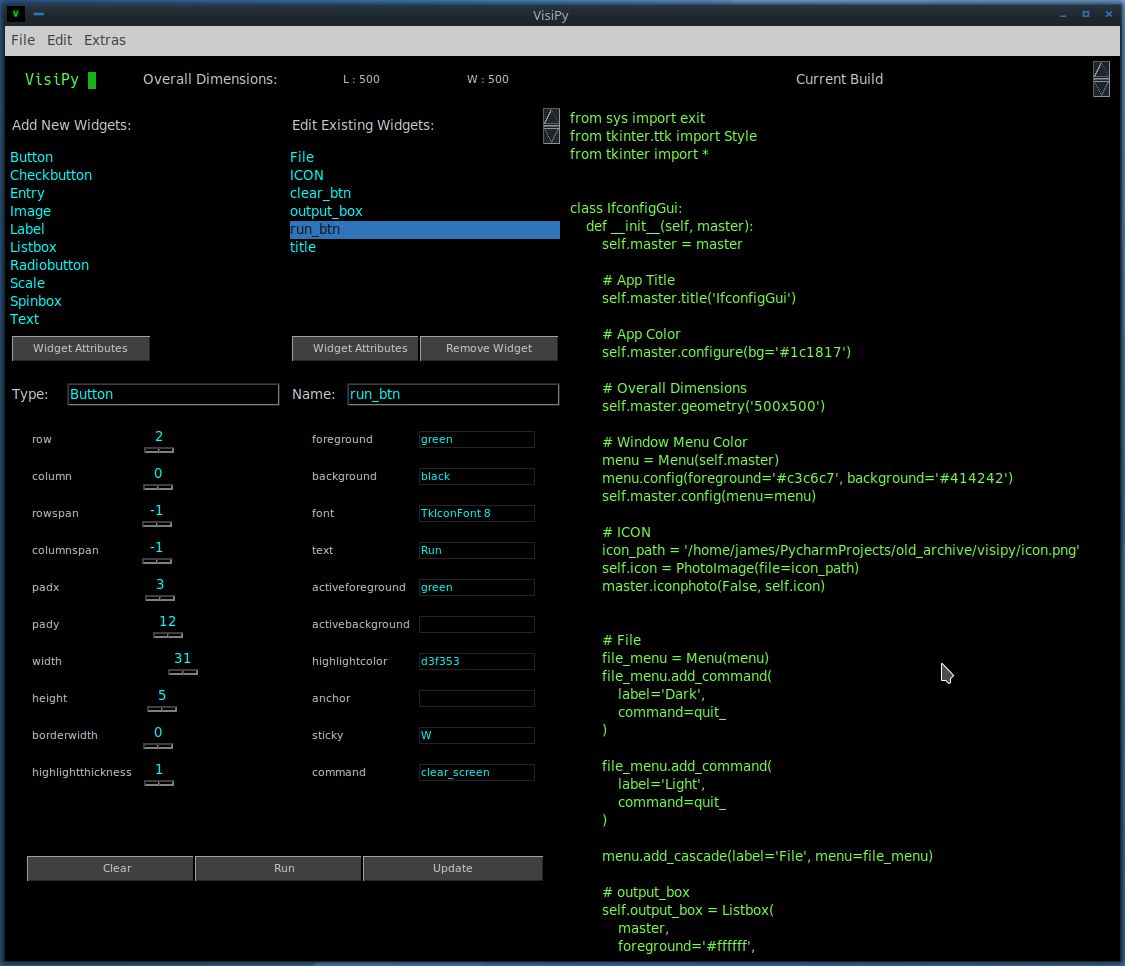1125x966 pixels.
Task: Open the File menu
Action: [22, 40]
